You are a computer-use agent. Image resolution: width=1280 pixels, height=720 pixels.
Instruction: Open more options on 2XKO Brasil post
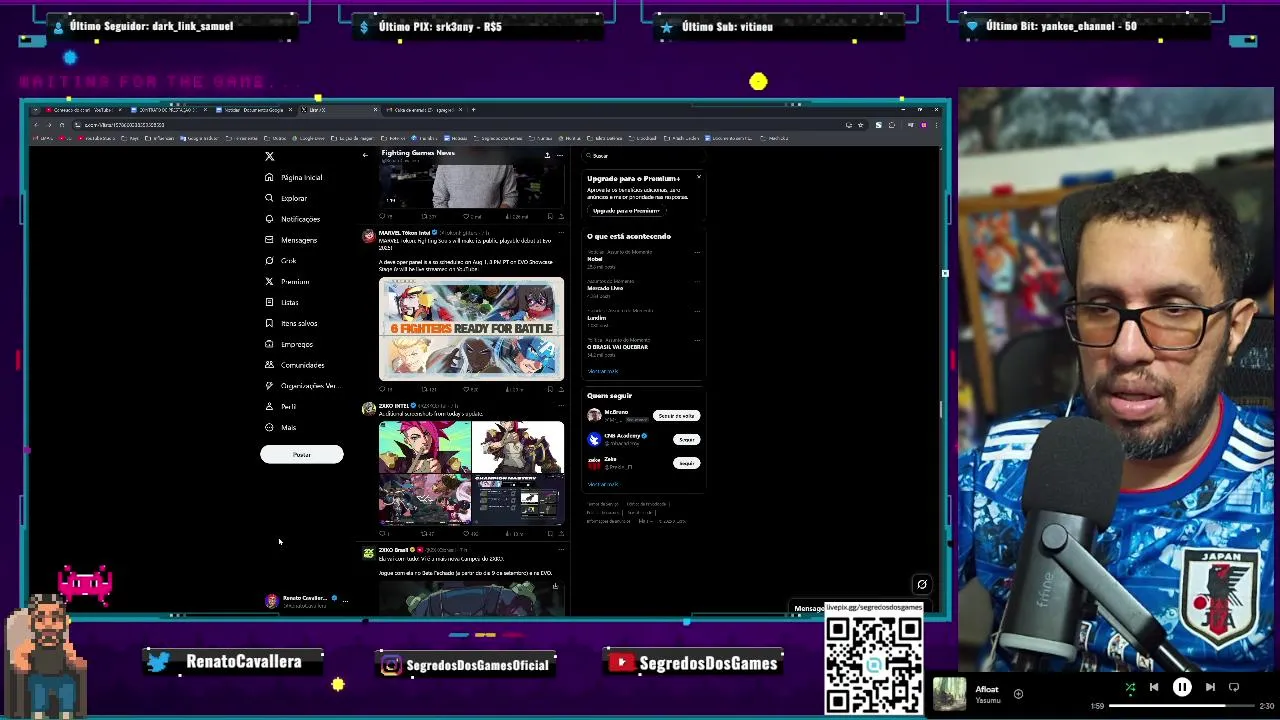[x=560, y=550]
